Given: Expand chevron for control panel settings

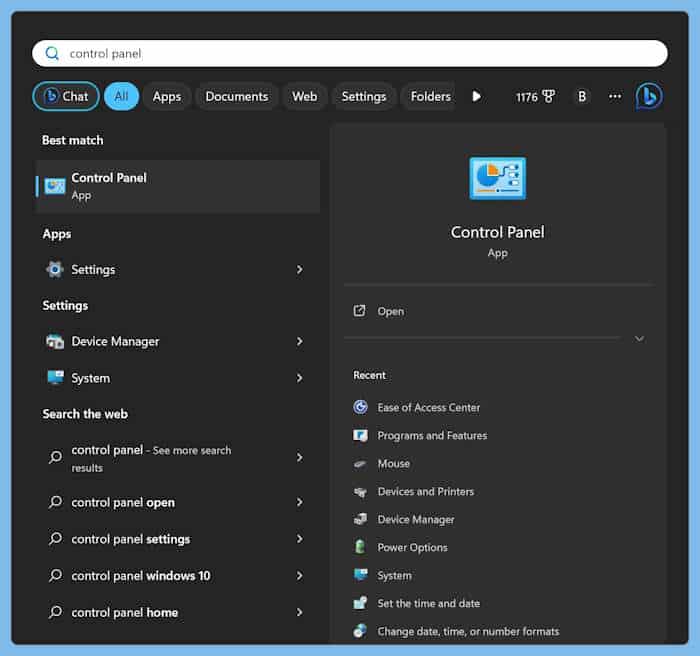Looking at the screenshot, I should [x=300, y=539].
